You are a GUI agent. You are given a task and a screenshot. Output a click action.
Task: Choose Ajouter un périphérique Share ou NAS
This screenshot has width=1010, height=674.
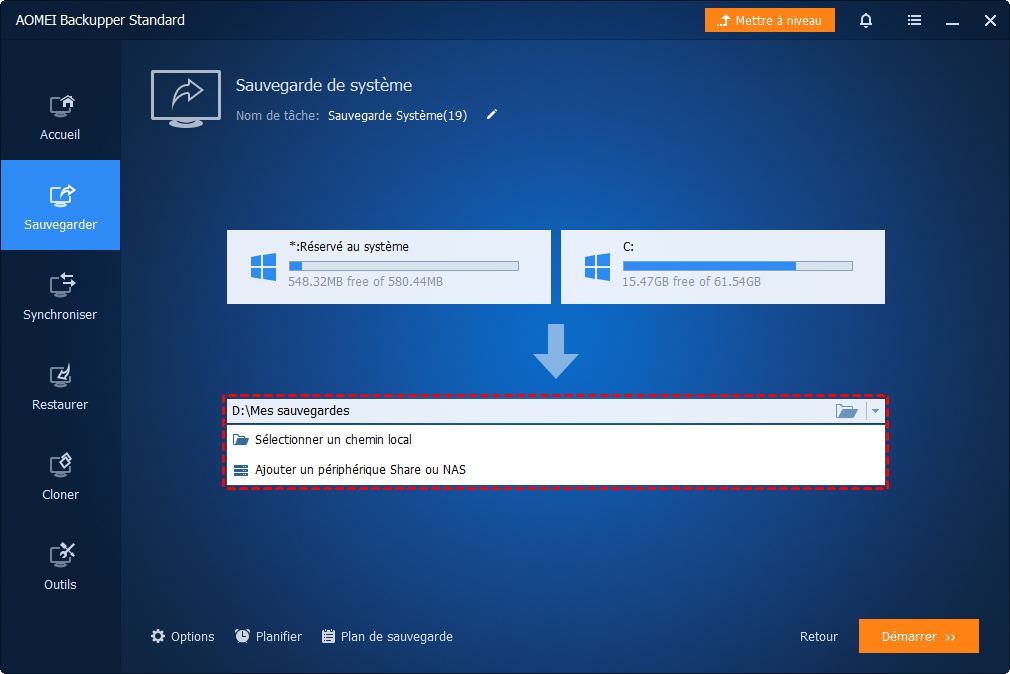[556, 470]
